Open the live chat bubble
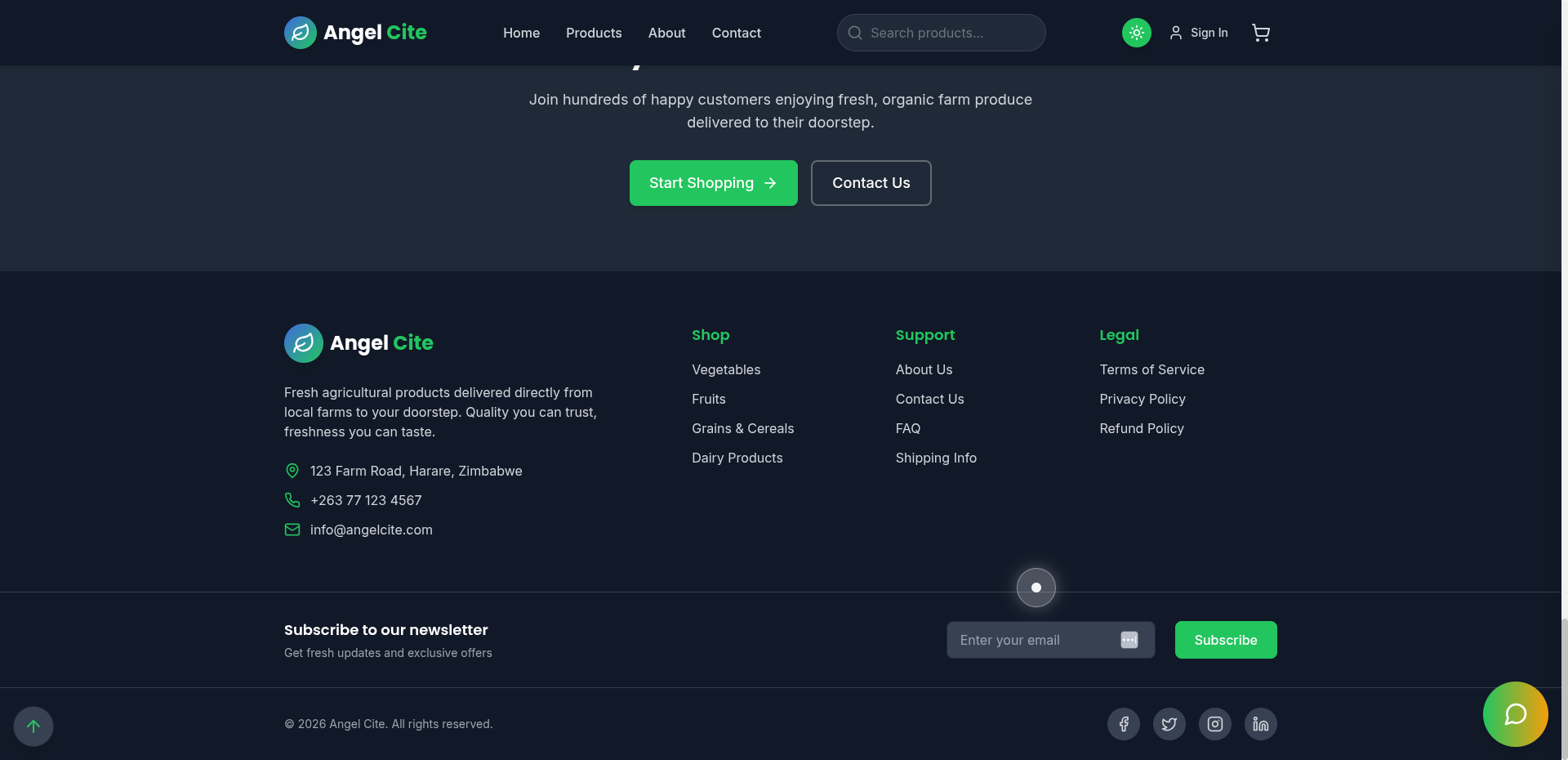Screen dimensions: 1568x760 [1515, 714]
